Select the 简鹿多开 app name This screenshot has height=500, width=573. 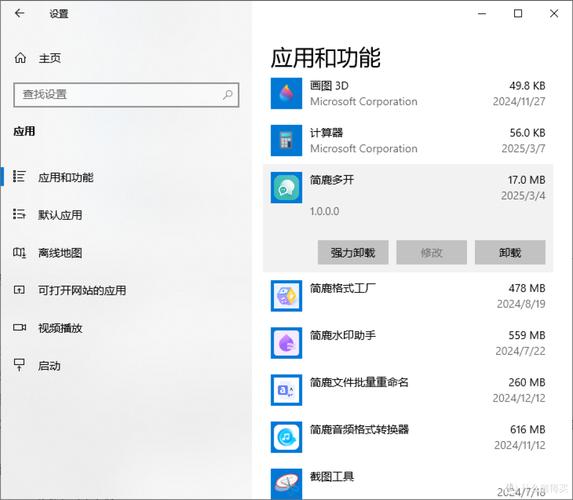(332, 180)
